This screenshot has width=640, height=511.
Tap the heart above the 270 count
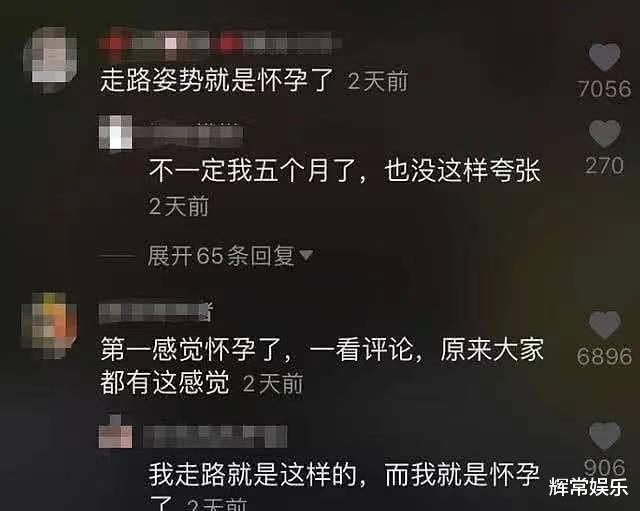(604, 134)
